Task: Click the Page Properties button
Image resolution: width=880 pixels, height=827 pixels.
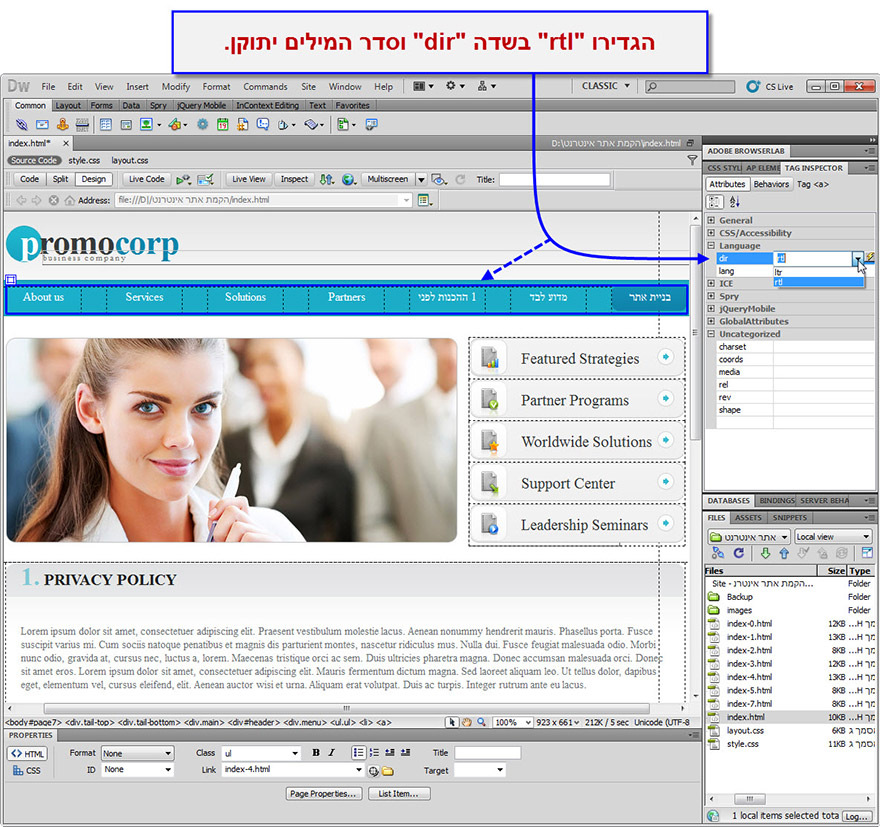Action: (323, 793)
